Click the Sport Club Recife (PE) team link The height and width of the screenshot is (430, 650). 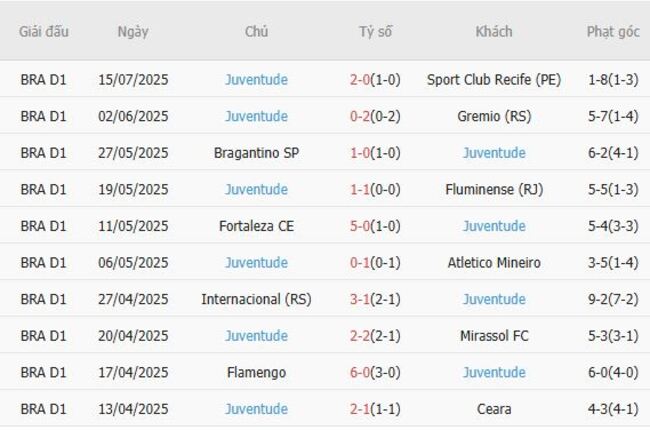pos(494,79)
